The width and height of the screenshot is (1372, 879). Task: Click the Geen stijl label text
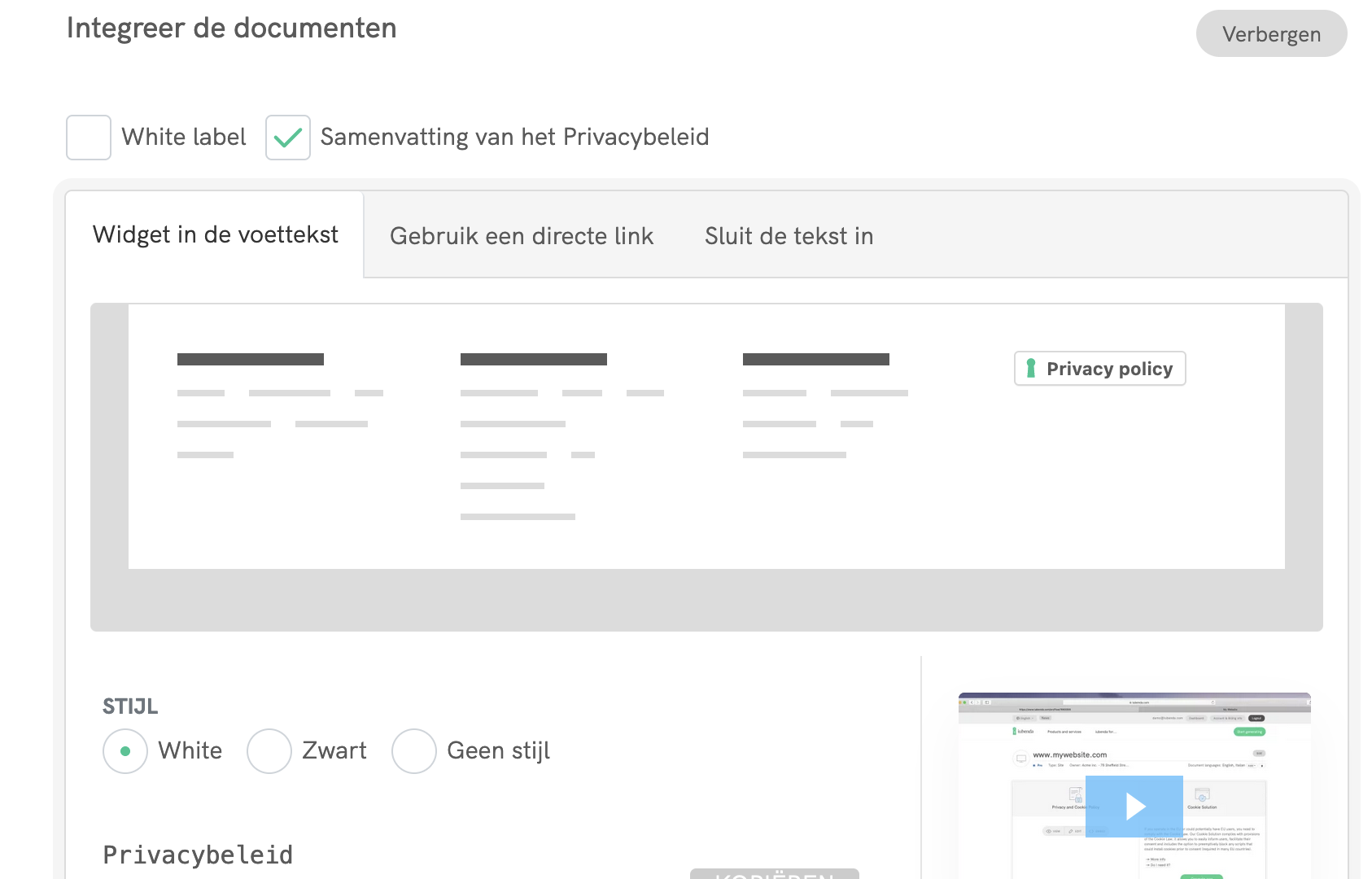coord(499,750)
